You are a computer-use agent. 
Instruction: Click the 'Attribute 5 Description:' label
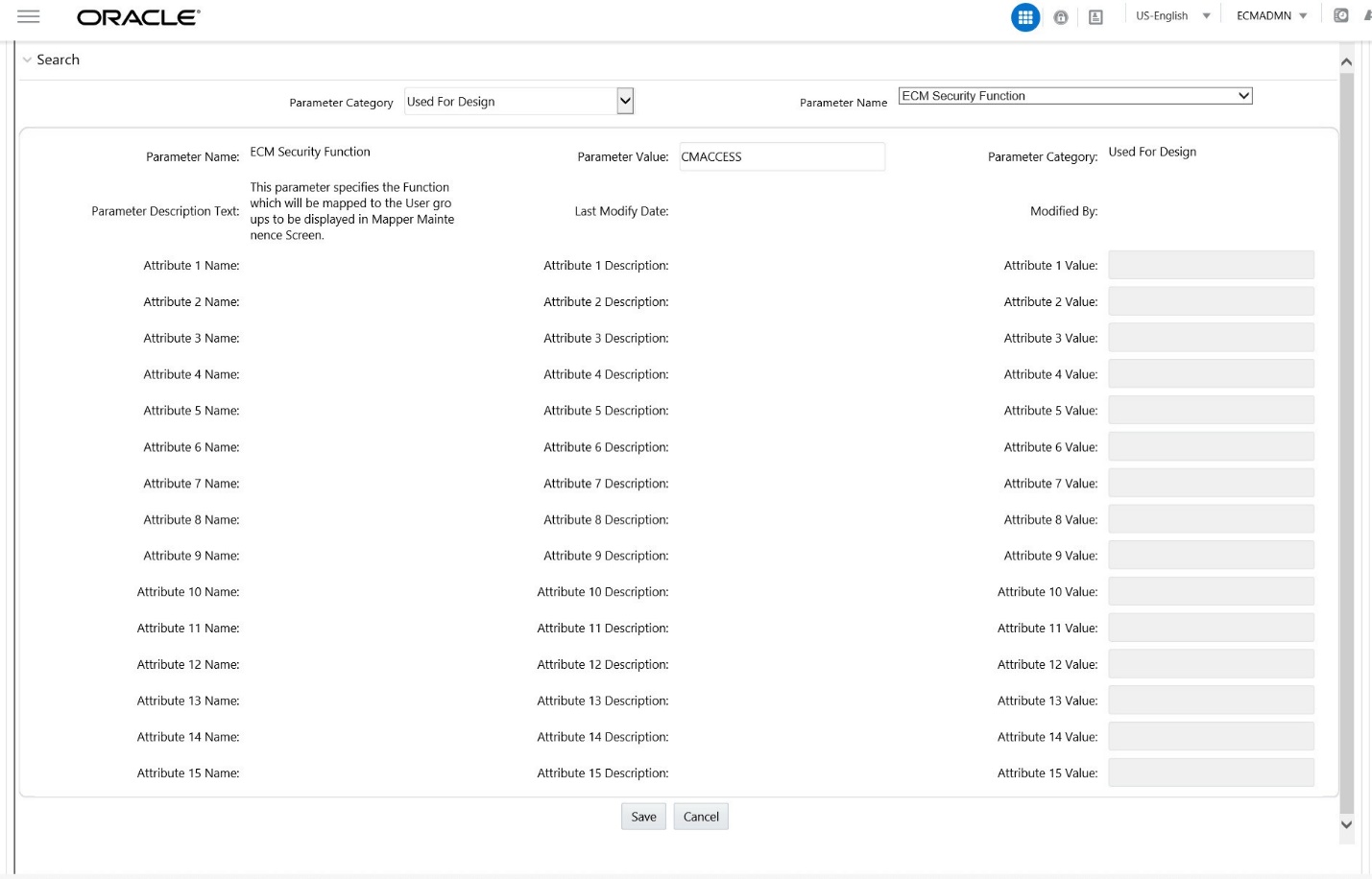click(606, 410)
